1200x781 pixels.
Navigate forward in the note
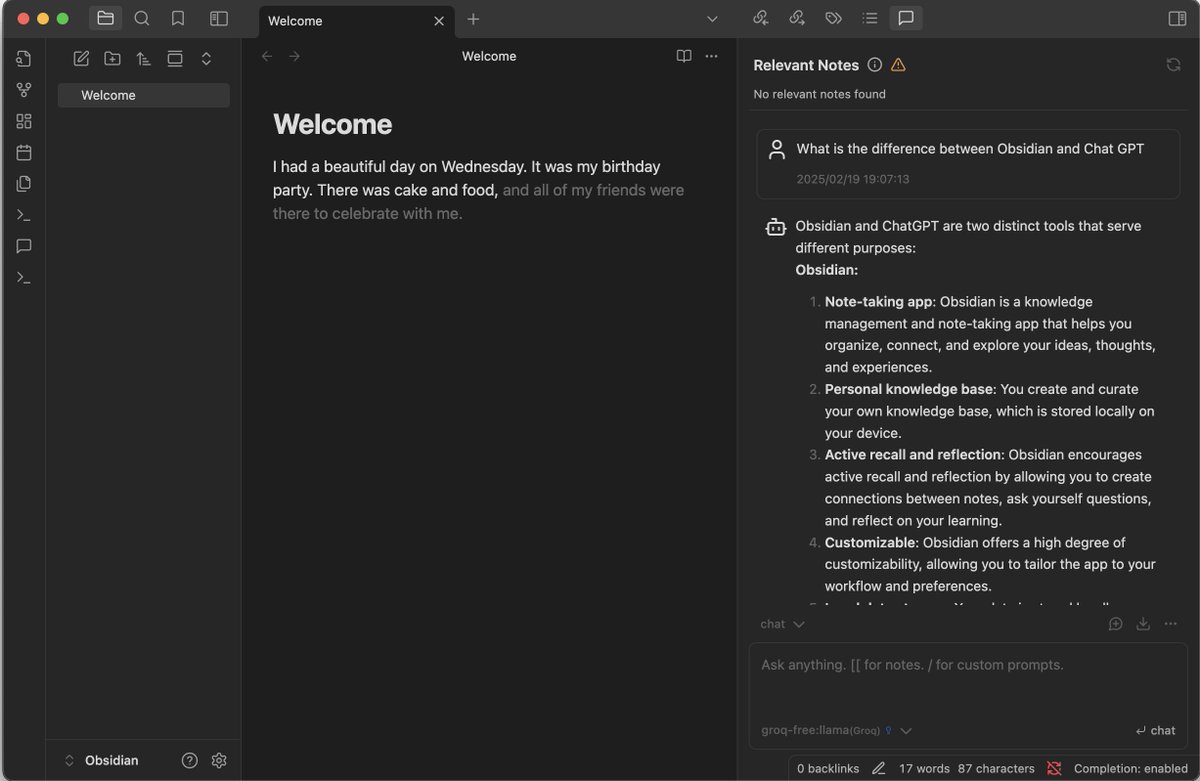[x=294, y=56]
